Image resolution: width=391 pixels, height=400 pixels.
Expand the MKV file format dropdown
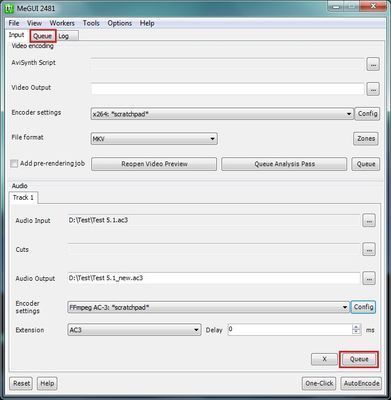pos(154,139)
